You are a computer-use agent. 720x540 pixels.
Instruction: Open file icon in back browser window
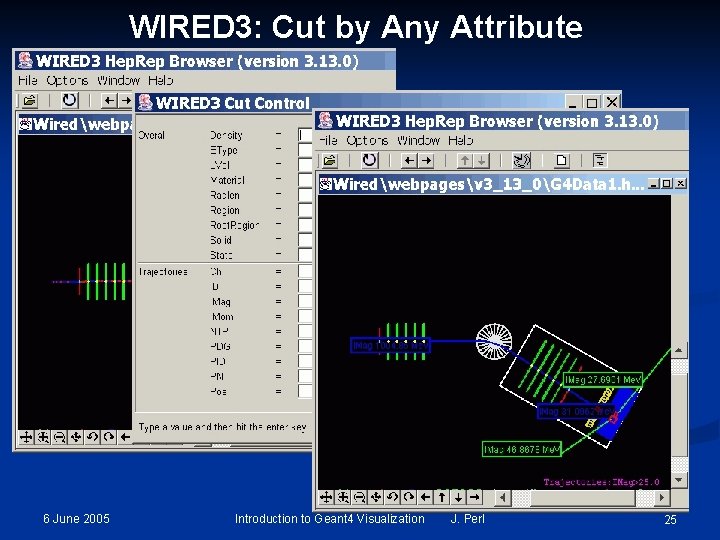(29, 100)
